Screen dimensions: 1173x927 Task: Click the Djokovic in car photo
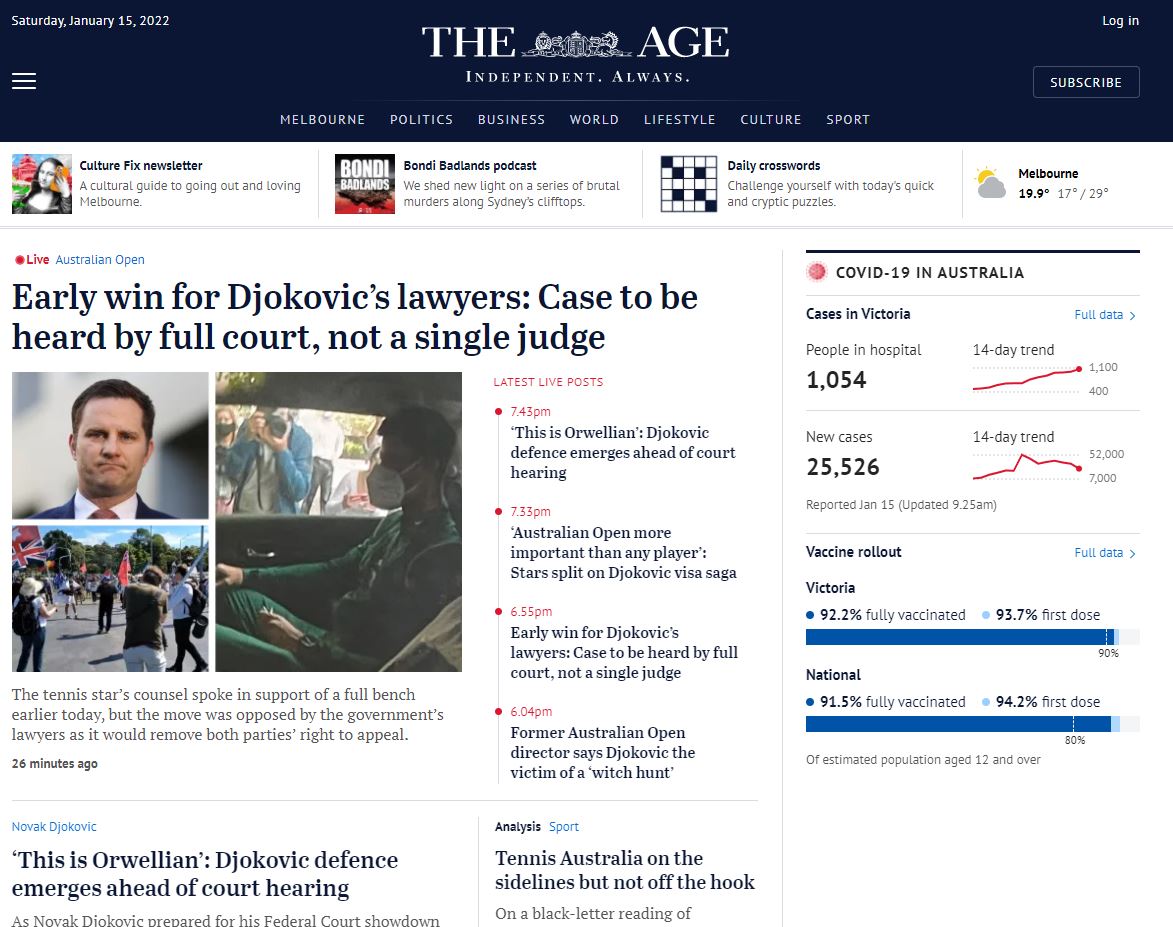338,521
